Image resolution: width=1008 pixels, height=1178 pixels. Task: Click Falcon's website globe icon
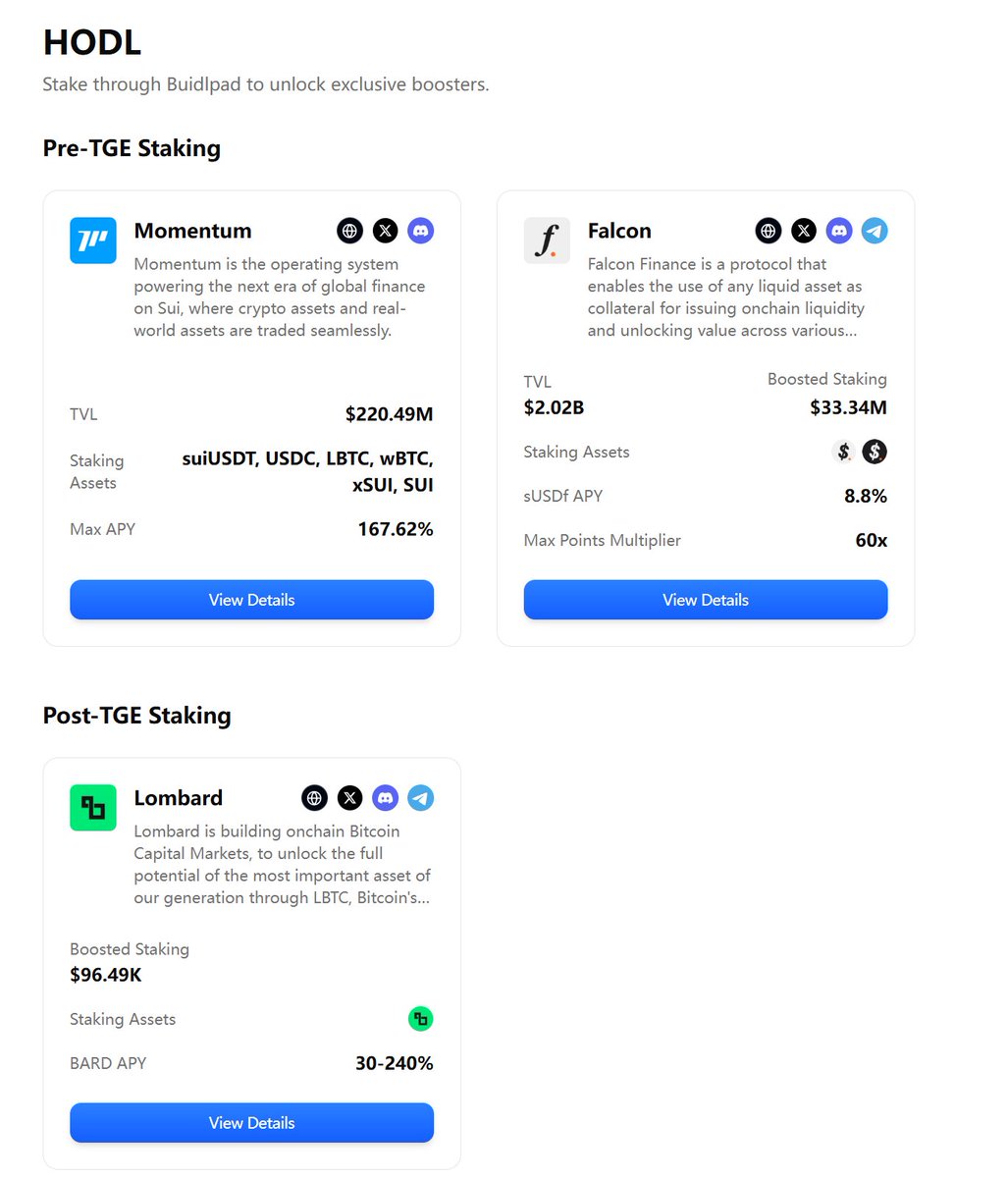(769, 231)
